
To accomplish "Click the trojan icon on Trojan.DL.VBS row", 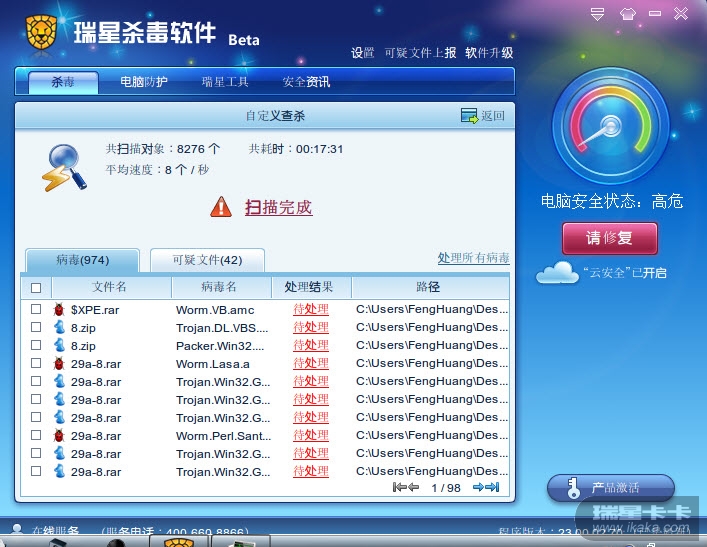I will 59,327.
